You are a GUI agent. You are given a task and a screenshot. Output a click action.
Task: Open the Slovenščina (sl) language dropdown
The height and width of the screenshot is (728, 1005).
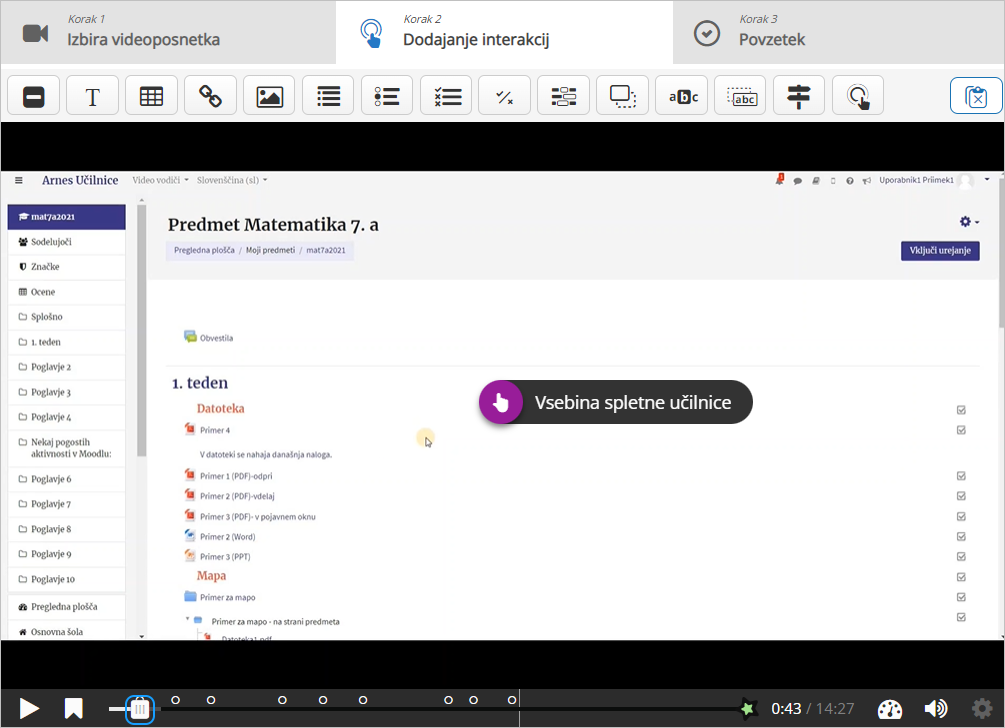pyautogui.click(x=232, y=180)
